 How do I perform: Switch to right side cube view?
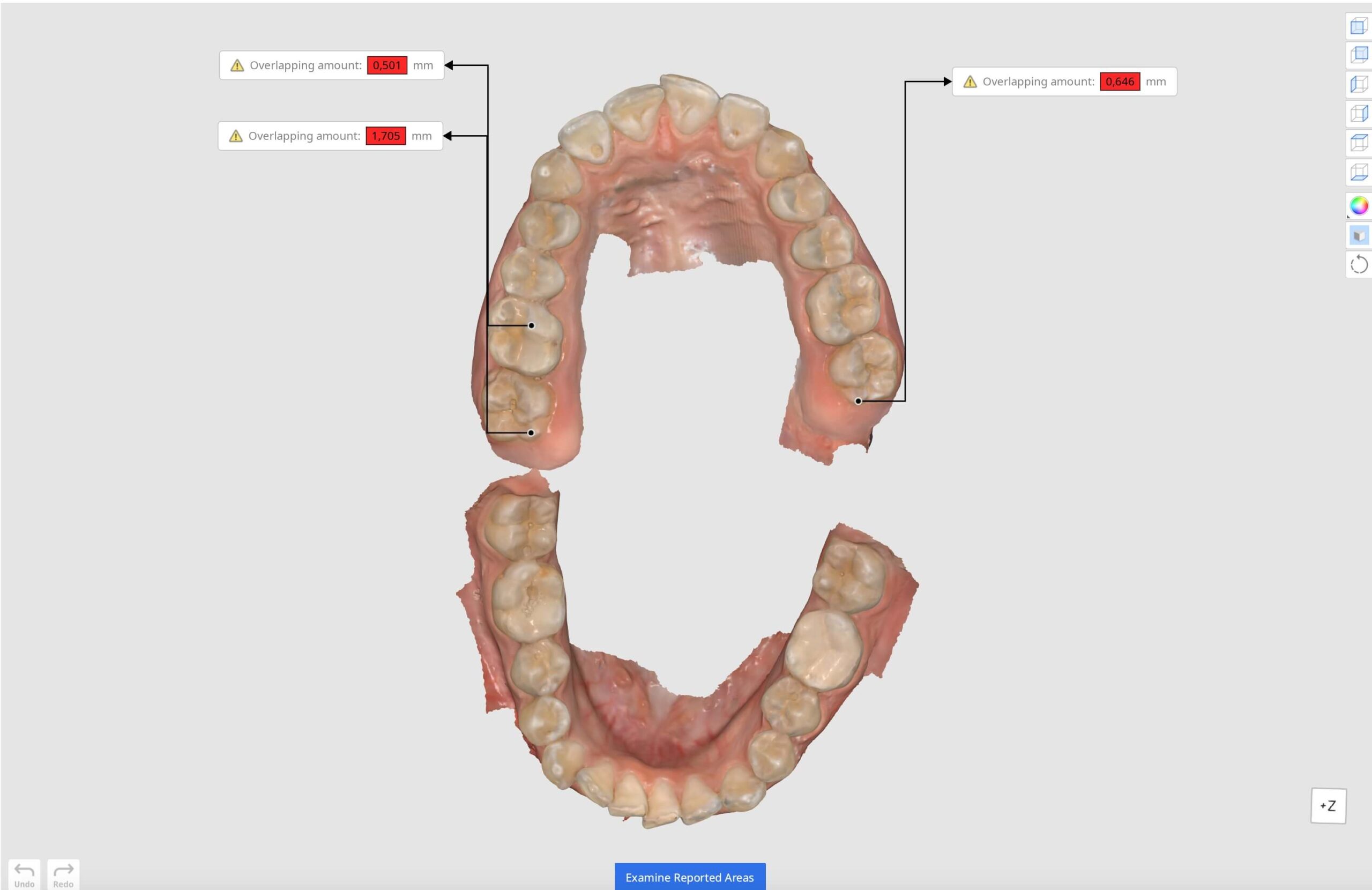click(x=1359, y=113)
